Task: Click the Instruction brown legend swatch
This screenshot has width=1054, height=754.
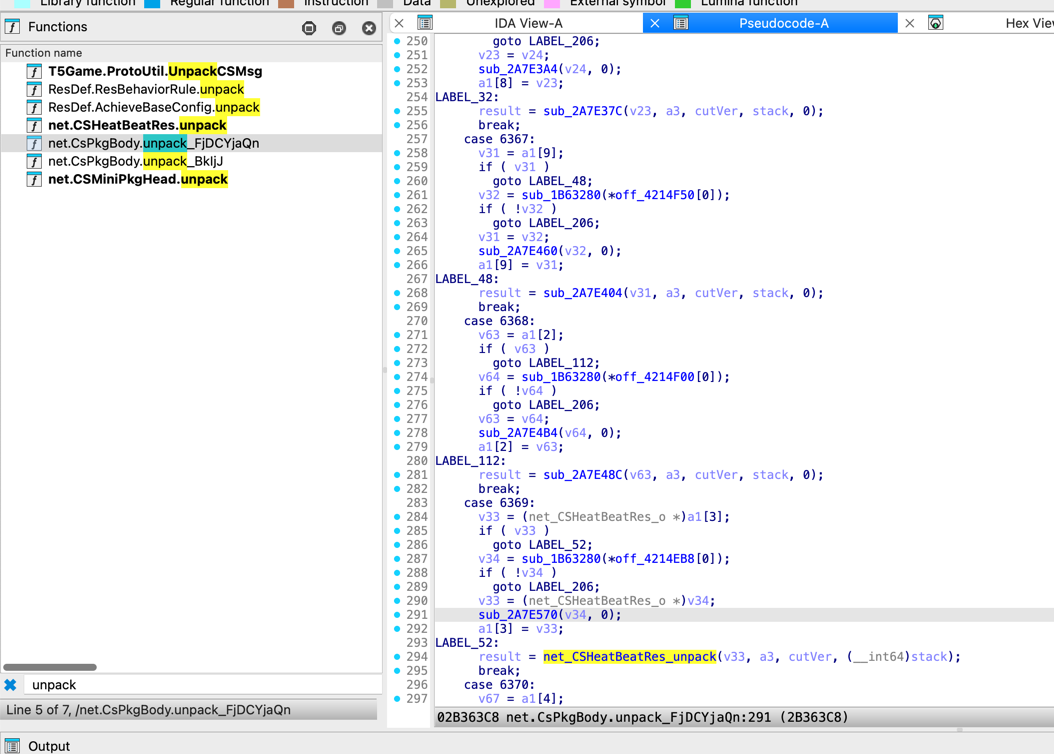Action: tap(286, 3)
